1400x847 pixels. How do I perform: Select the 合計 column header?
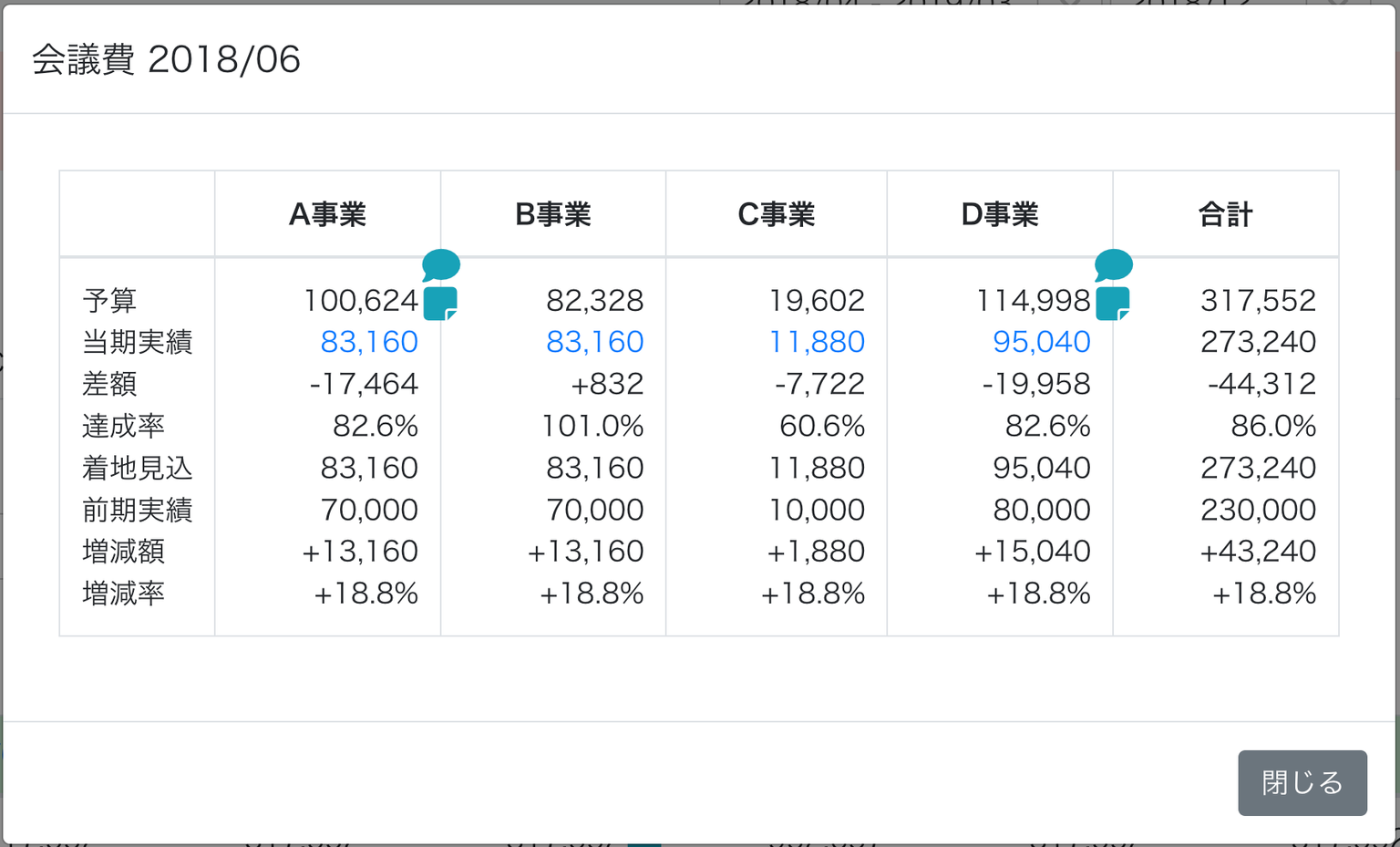click(1226, 214)
